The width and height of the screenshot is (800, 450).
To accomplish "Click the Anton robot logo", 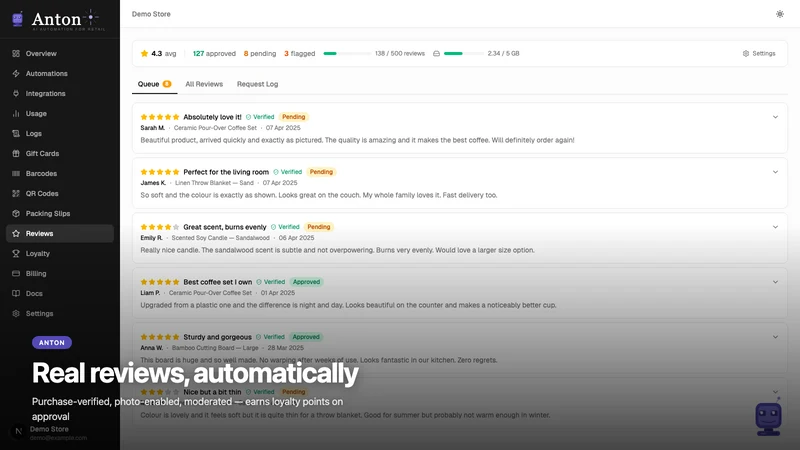I will pos(17,19).
